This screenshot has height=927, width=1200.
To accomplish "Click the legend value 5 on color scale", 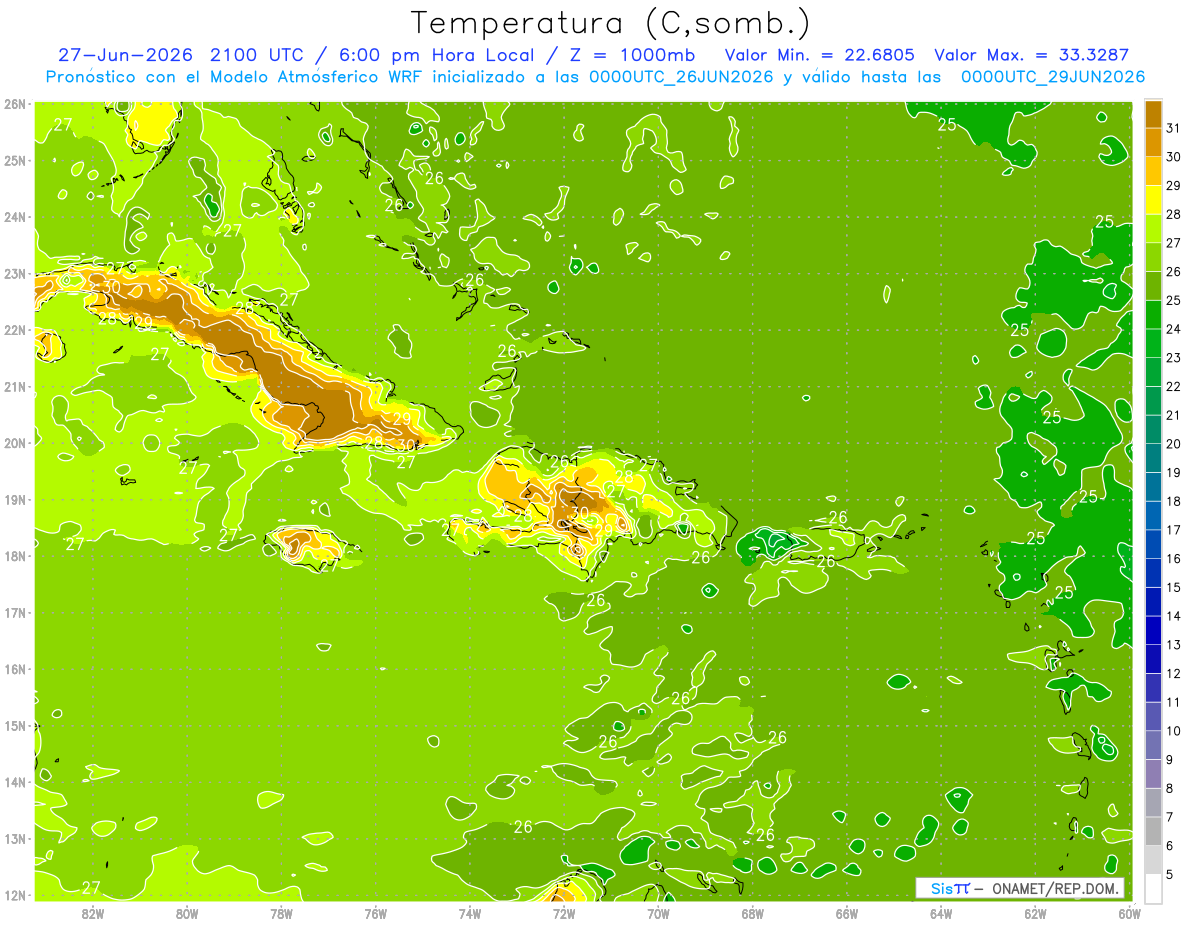I will [x=1170, y=875].
